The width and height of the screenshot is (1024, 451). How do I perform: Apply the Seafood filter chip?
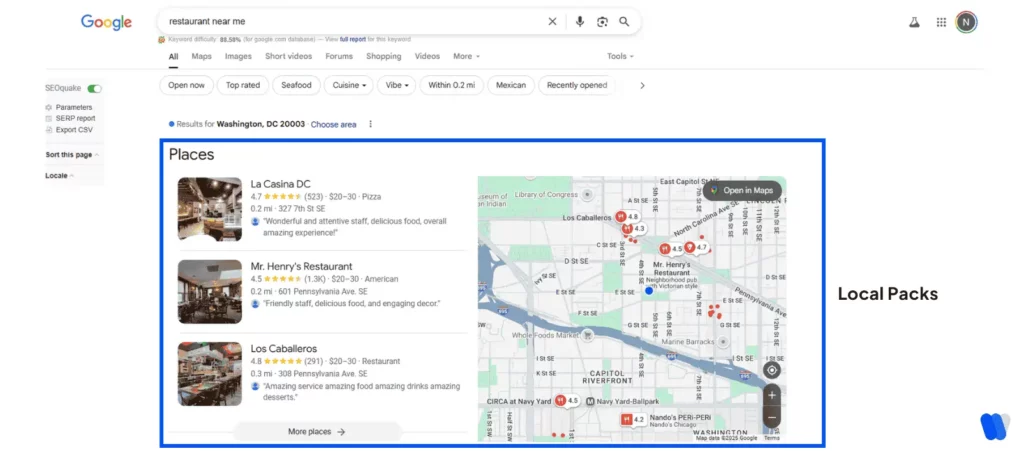[x=296, y=86]
